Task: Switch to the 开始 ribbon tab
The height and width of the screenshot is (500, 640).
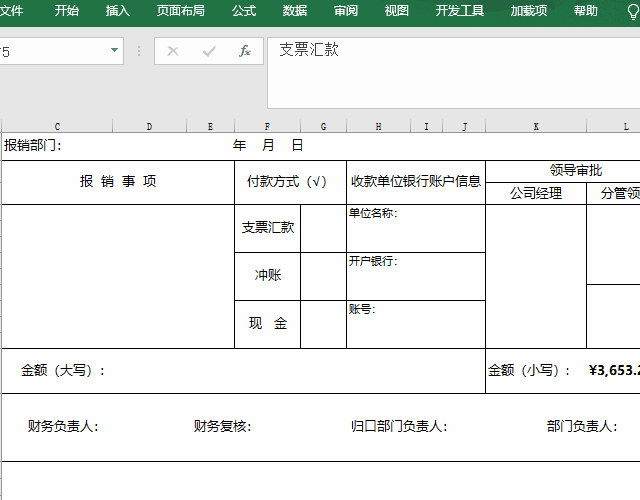Action: point(67,10)
